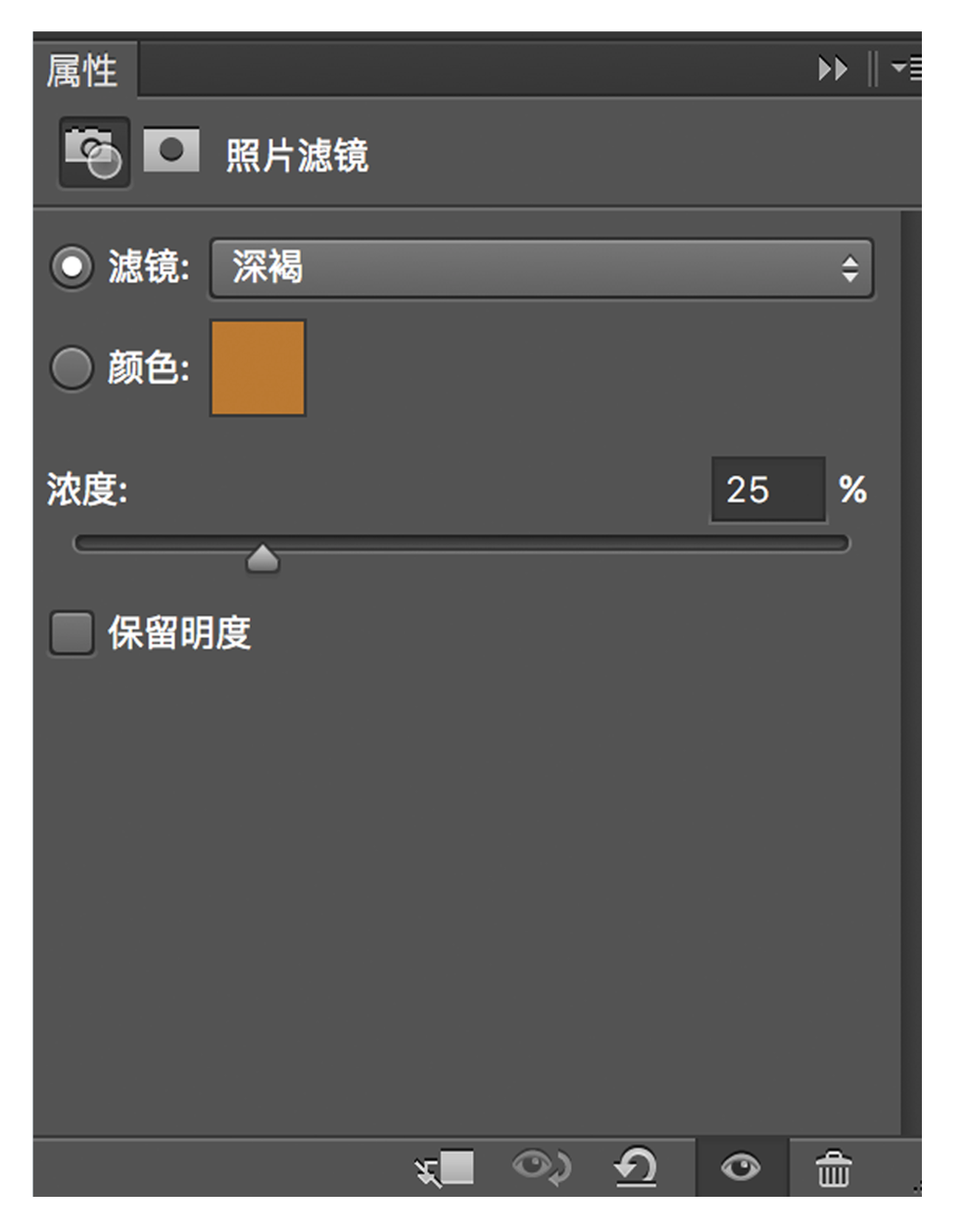Screen dimensions: 964x1232
Task: Click the view previous state icon
Action: [541, 1167]
